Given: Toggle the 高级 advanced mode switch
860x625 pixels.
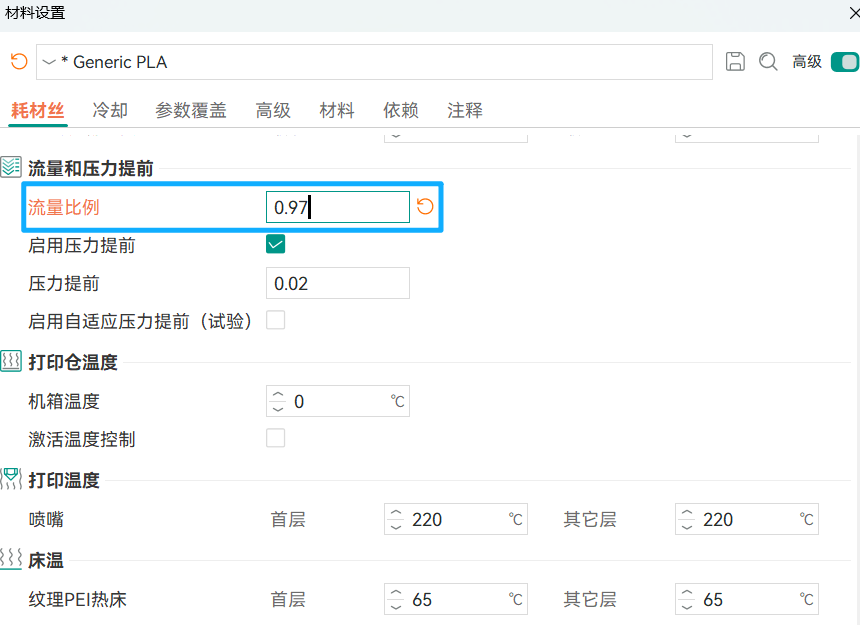Looking at the screenshot, I should [845, 62].
